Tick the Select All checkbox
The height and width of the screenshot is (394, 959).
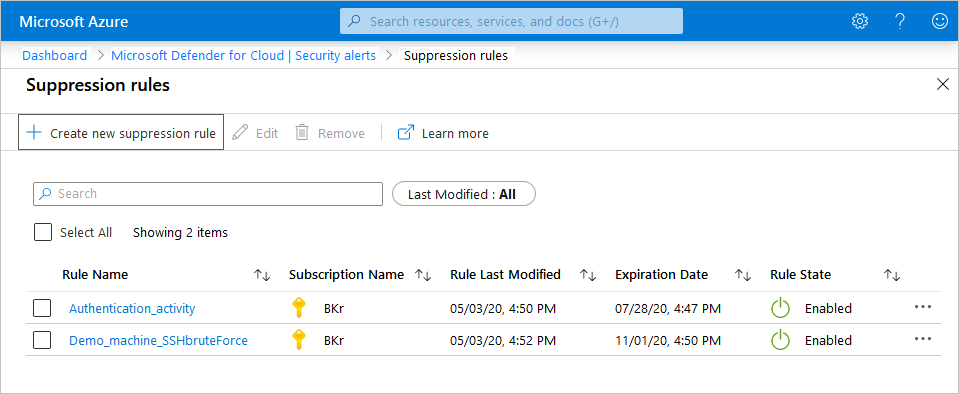[x=43, y=232]
